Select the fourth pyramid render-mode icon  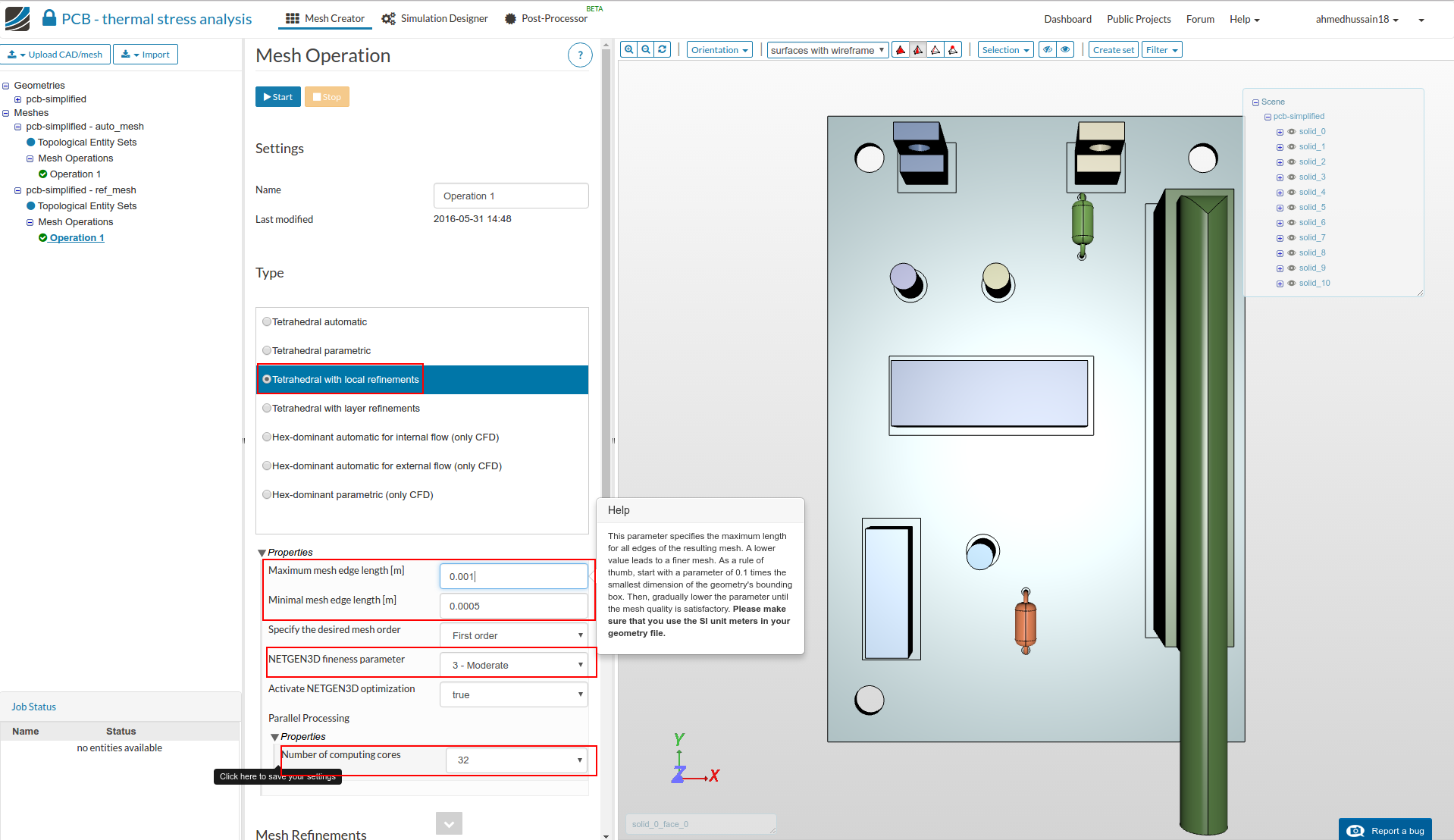click(953, 50)
